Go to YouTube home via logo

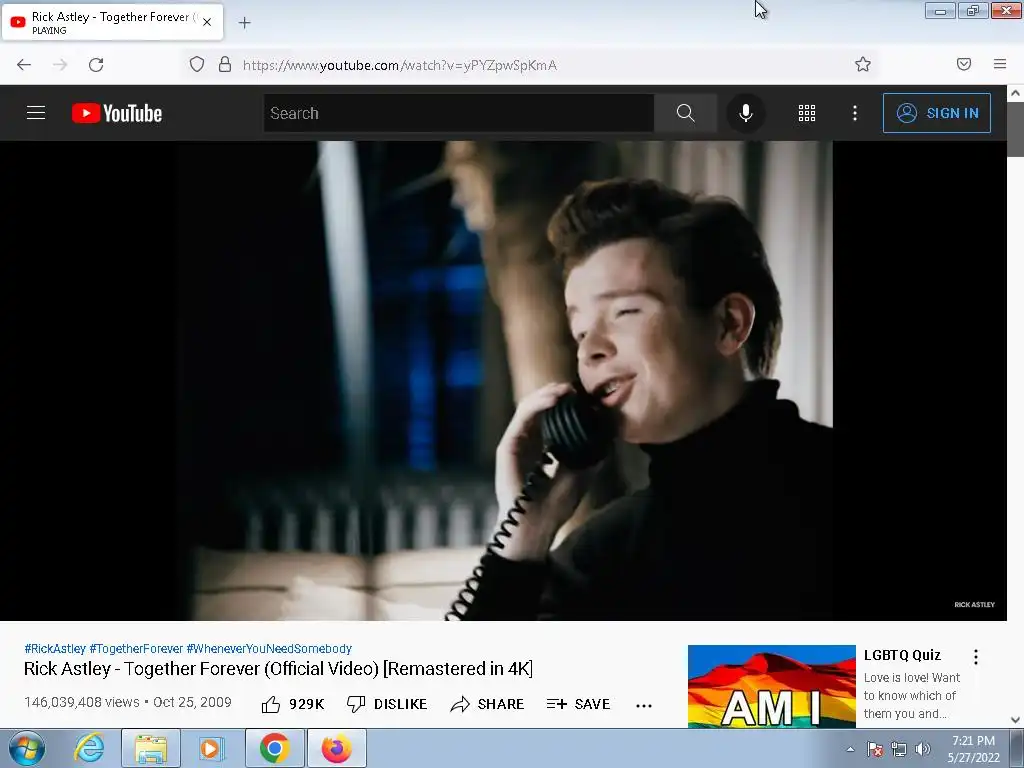tap(117, 113)
